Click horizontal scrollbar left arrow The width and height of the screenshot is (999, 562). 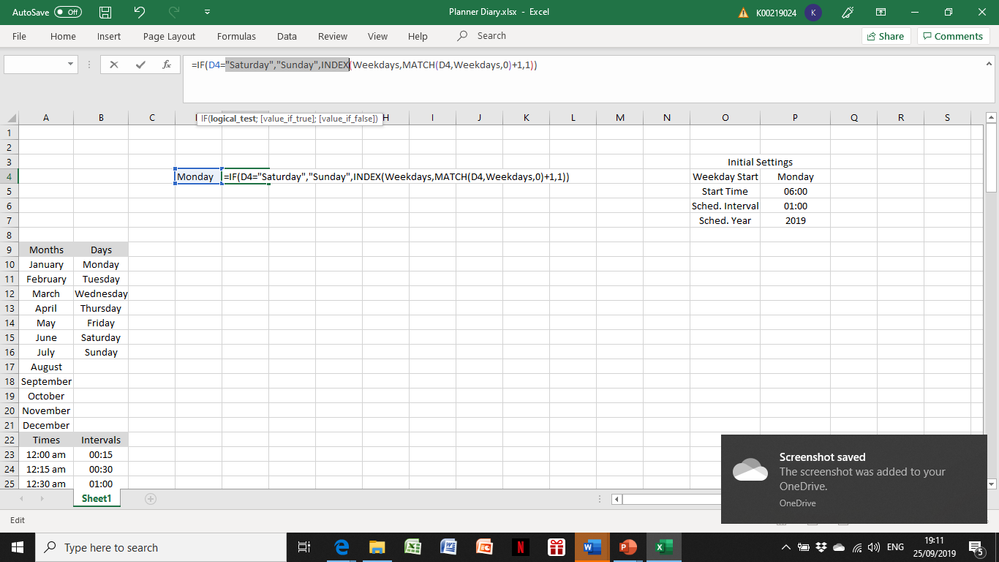click(616, 499)
